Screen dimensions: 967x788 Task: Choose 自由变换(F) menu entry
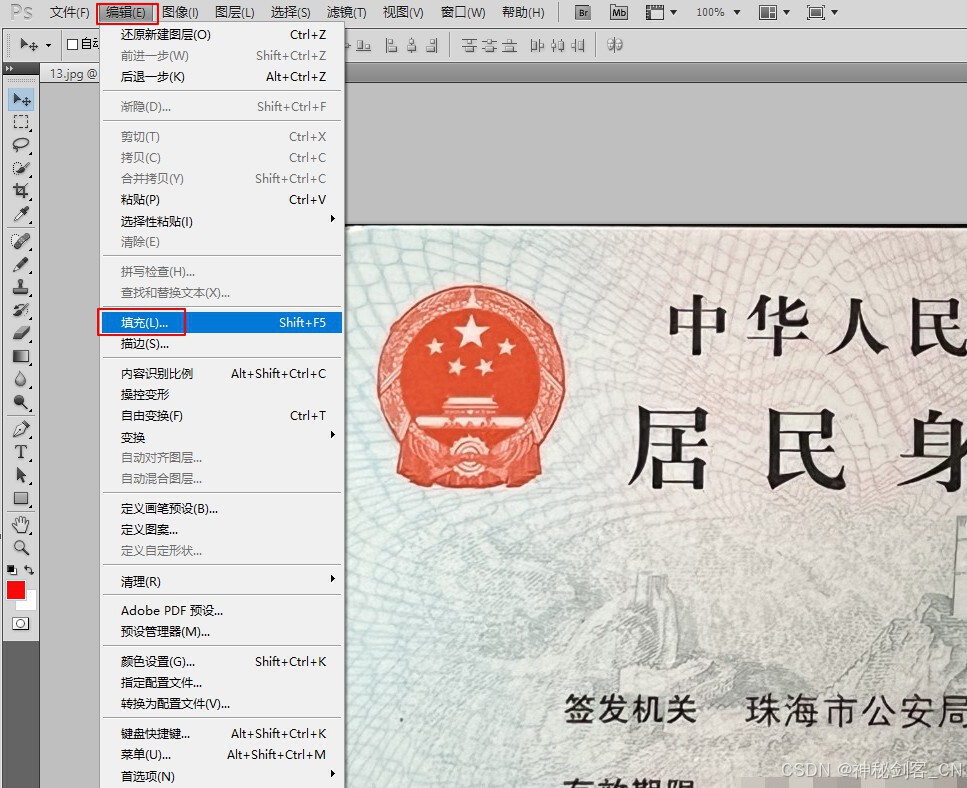pyautogui.click(x=222, y=416)
